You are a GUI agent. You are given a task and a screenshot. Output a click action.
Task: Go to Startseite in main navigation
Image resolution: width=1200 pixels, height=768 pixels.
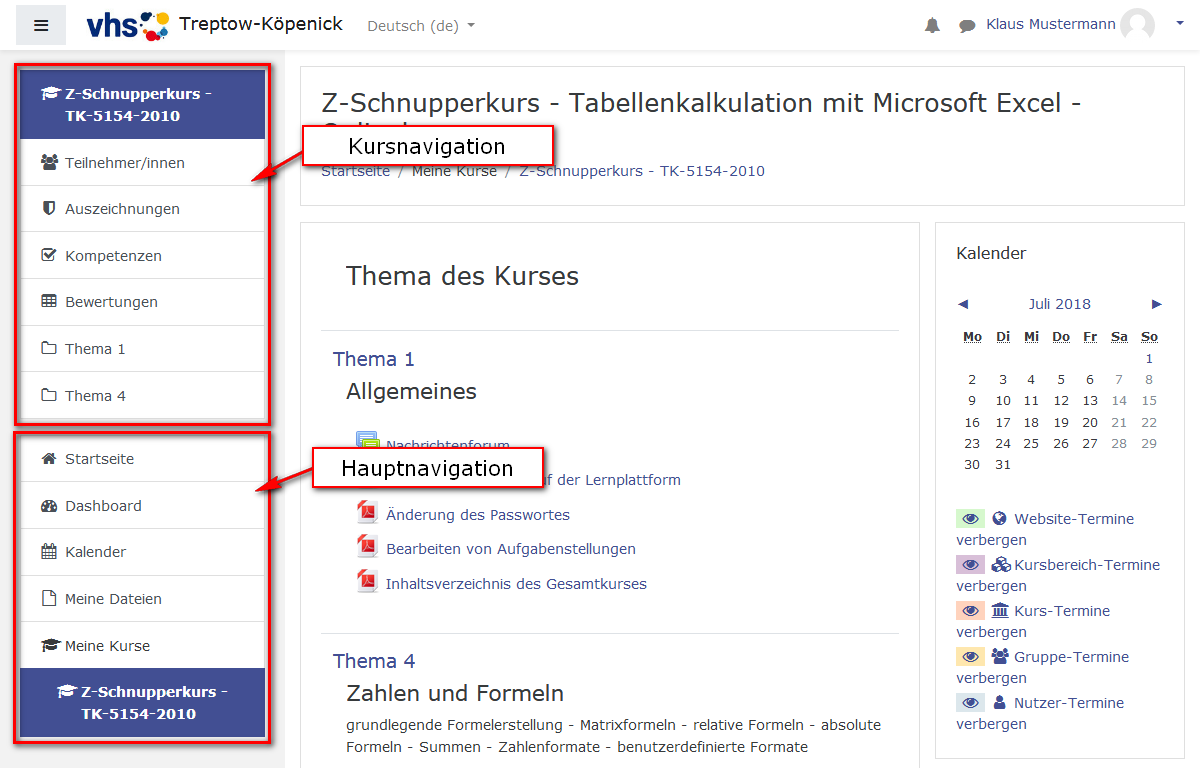(x=142, y=459)
